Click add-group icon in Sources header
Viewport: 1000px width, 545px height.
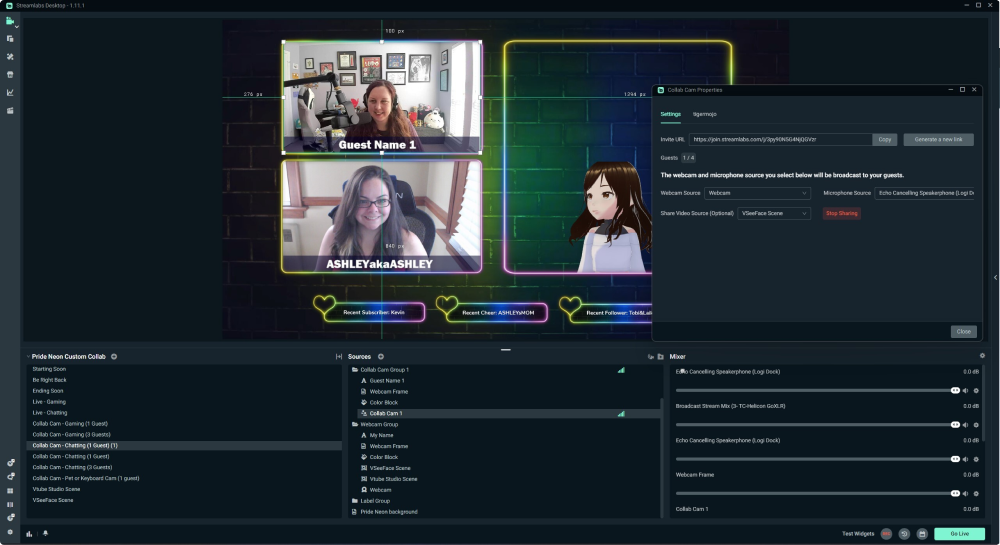tap(651, 356)
